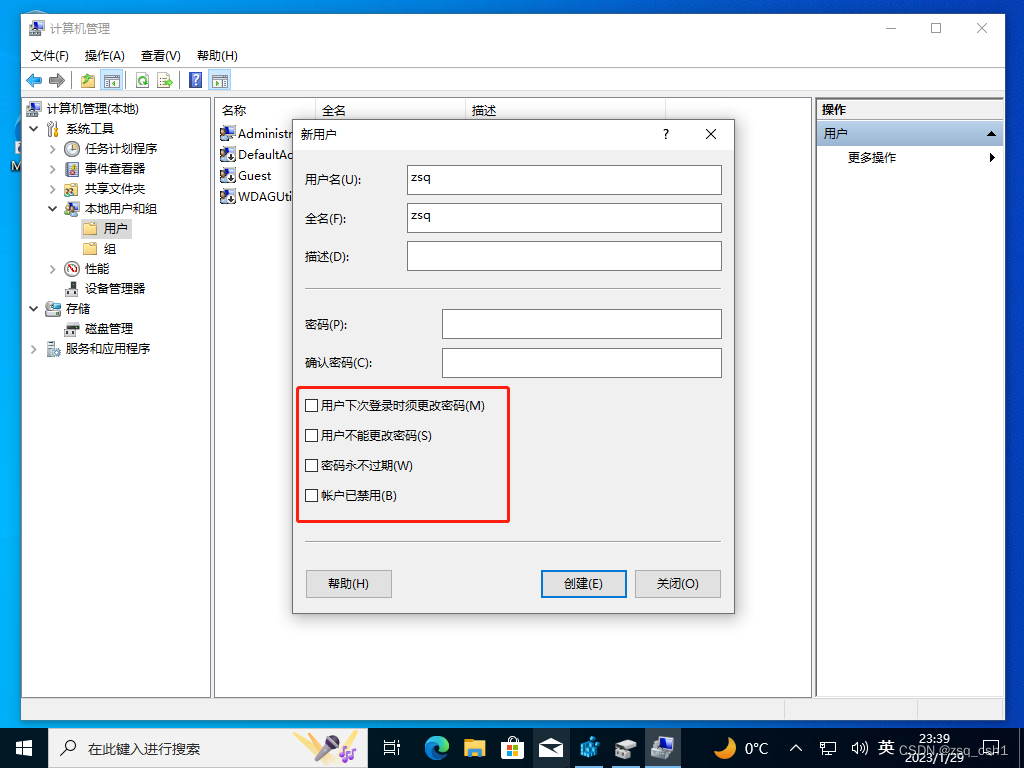This screenshot has height=768, width=1024.
Task: Click the Back arrow toolbar icon
Action: coord(34,80)
